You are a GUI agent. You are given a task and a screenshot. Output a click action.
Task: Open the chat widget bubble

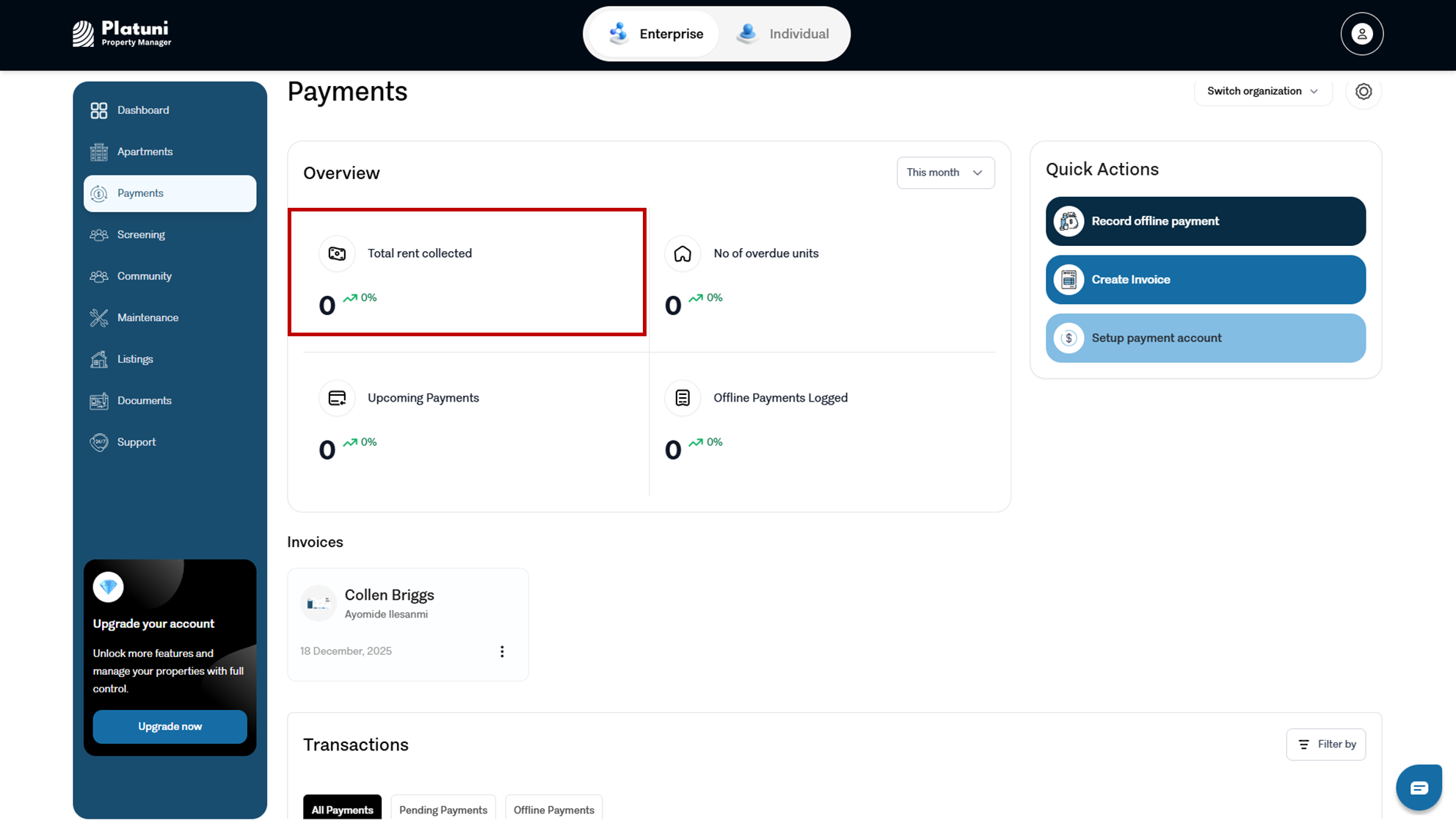point(1419,787)
